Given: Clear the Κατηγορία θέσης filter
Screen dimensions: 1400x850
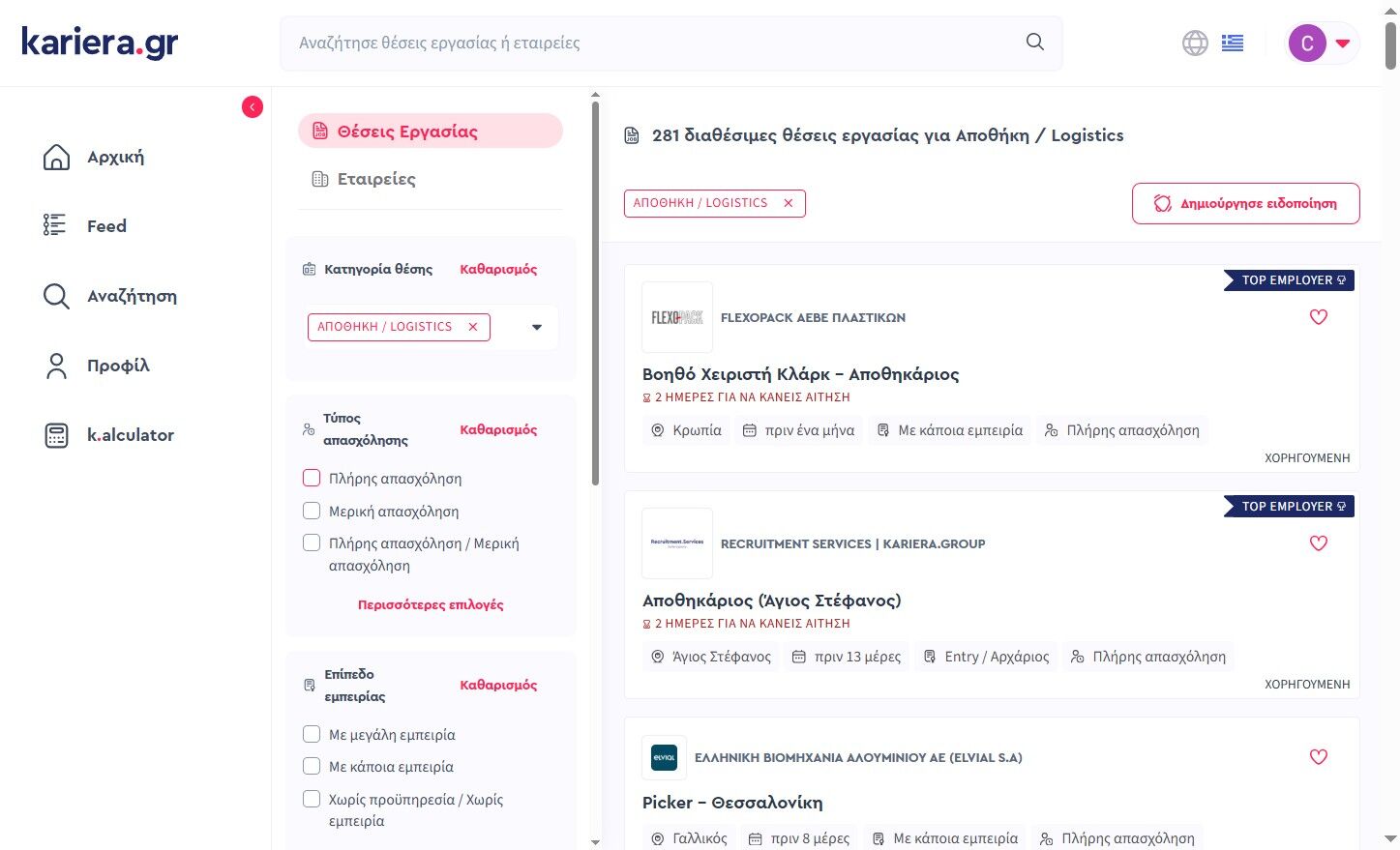Looking at the screenshot, I should [x=498, y=269].
